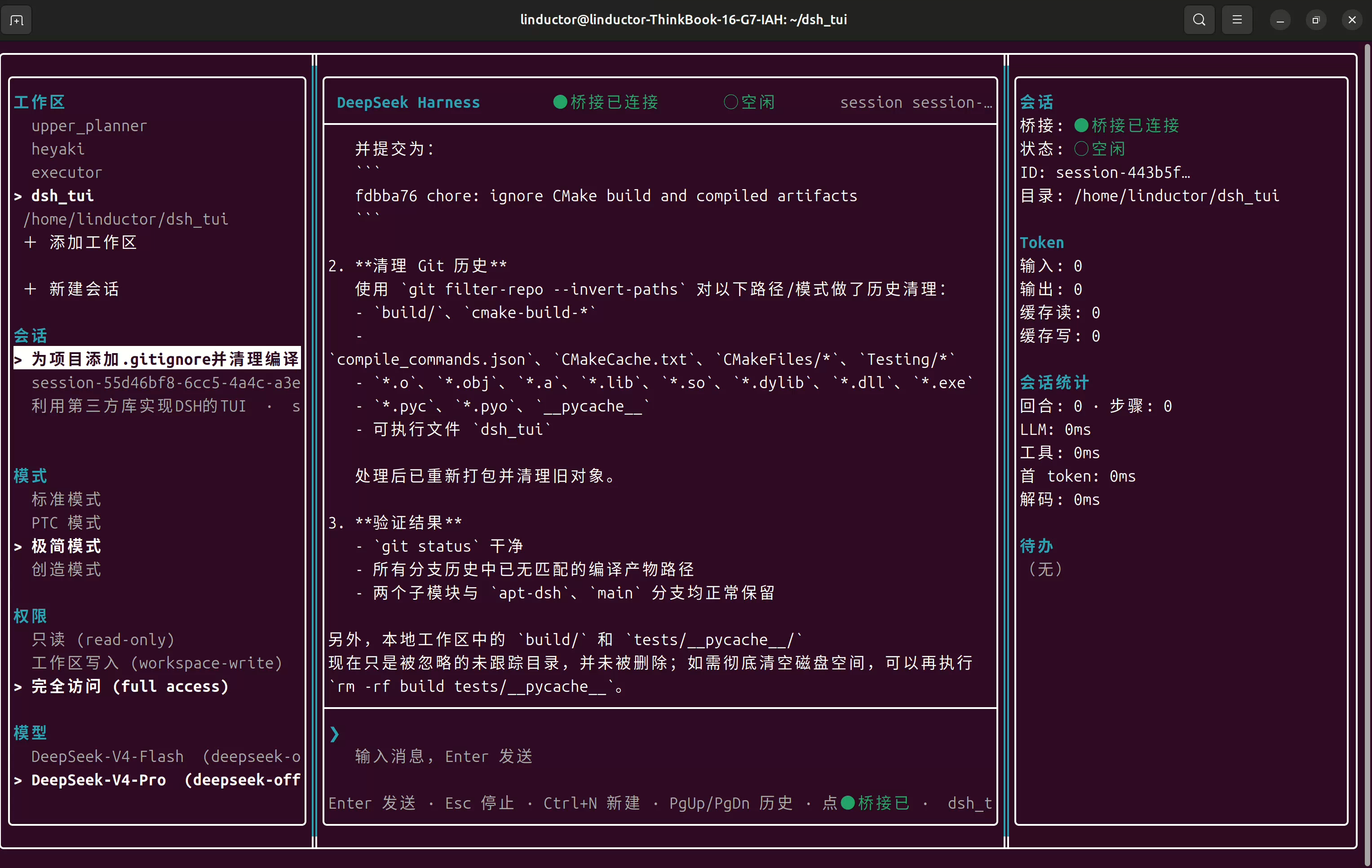Click 首 token: 0ms line
The height and width of the screenshot is (868, 1372).
point(1078,476)
